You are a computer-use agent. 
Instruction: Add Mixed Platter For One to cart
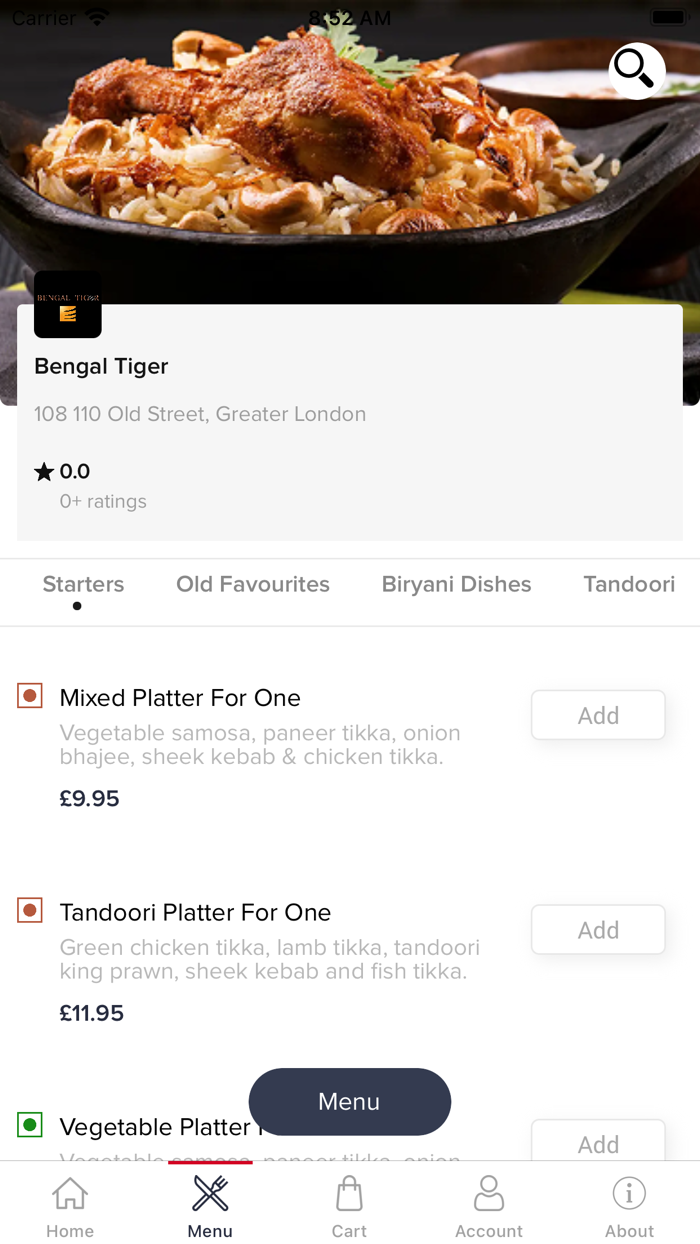point(597,714)
